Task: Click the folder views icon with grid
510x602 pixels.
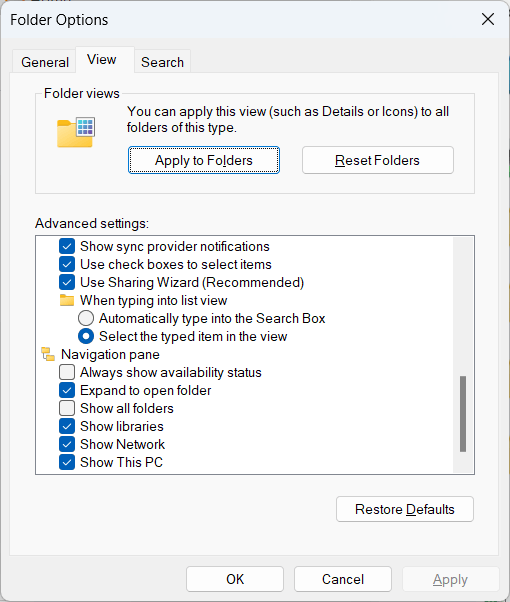Action: [x=76, y=132]
